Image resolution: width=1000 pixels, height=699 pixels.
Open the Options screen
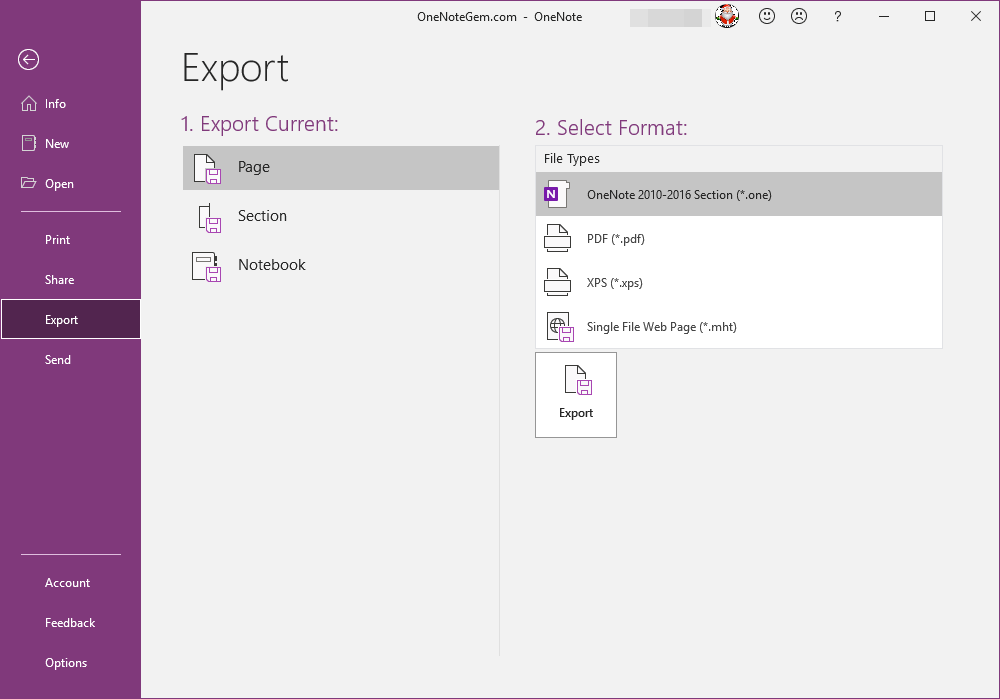coord(66,662)
